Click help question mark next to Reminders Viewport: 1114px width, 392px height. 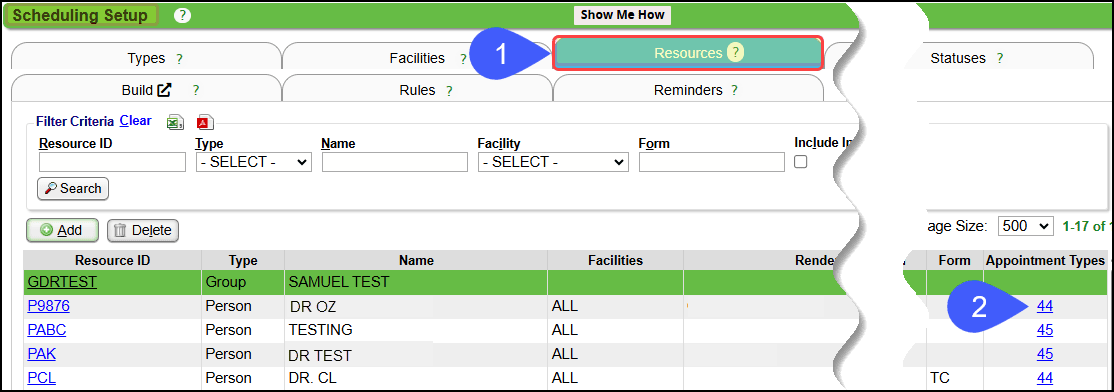(x=734, y=91)
